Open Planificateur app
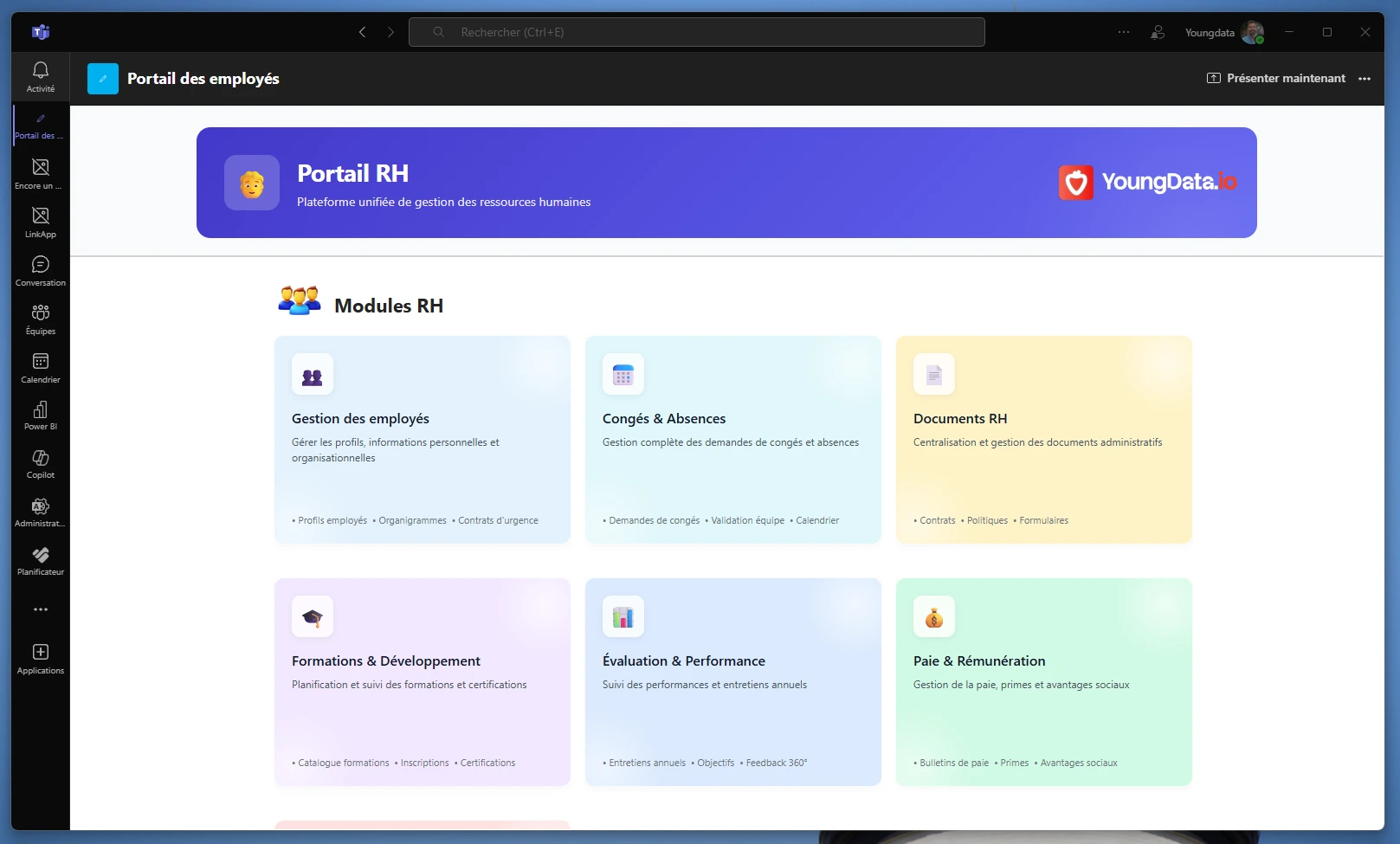 [x=40, y=561]
